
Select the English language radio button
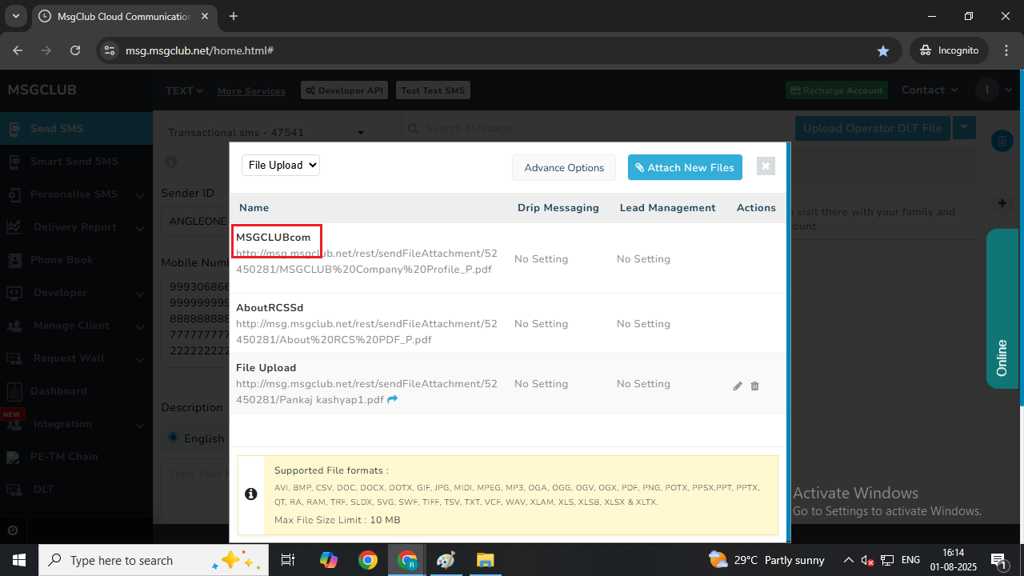(173, 438)
